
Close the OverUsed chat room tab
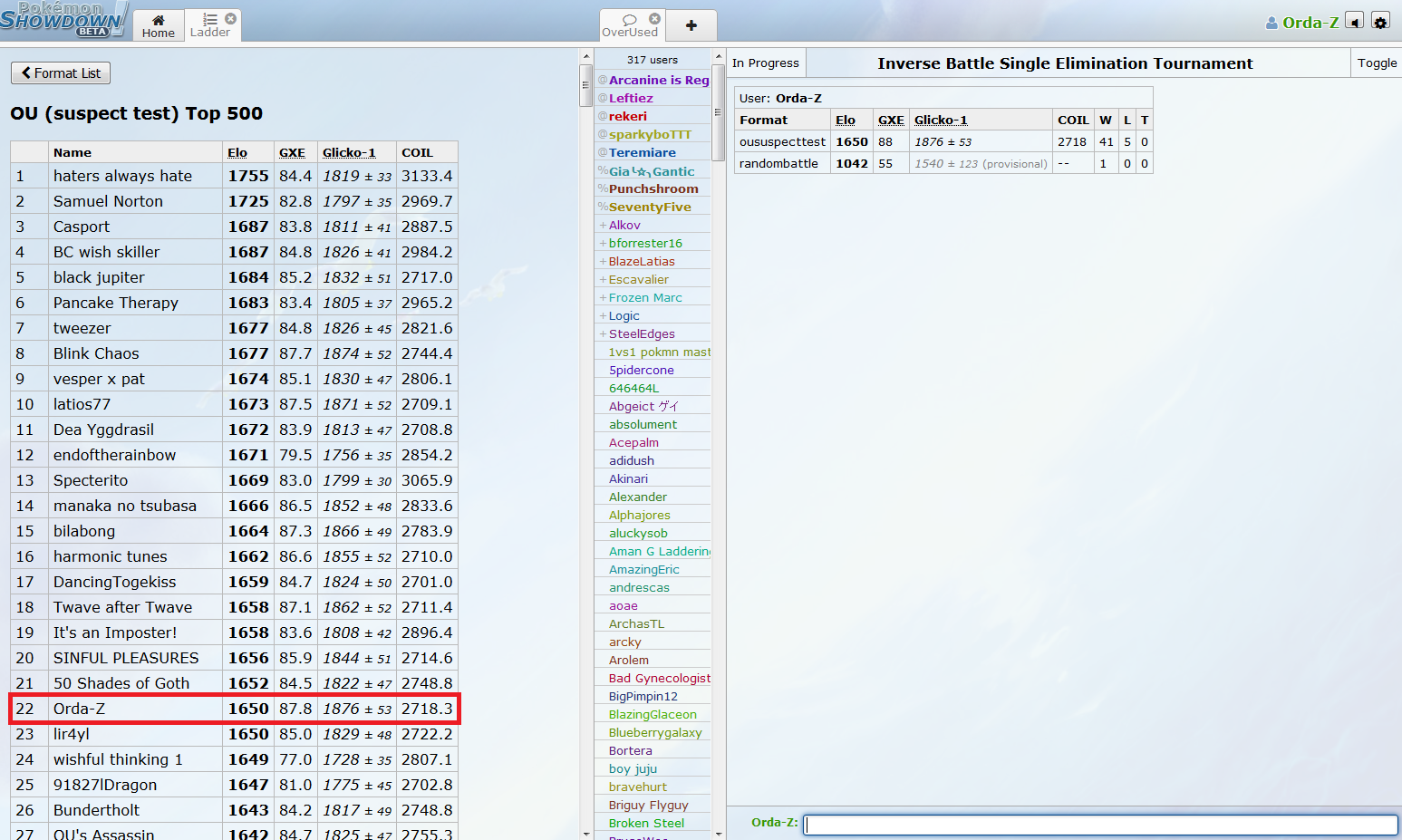654,18
